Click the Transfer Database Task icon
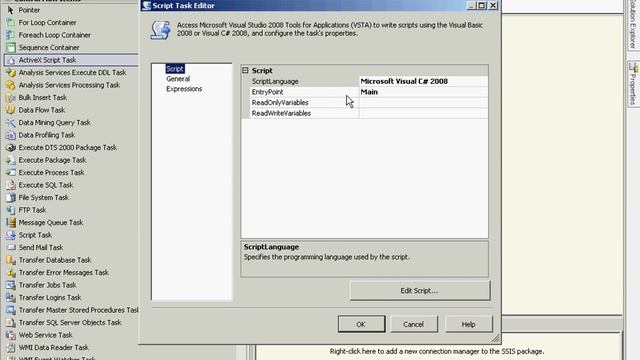640x360 pixels. [11, 260]
